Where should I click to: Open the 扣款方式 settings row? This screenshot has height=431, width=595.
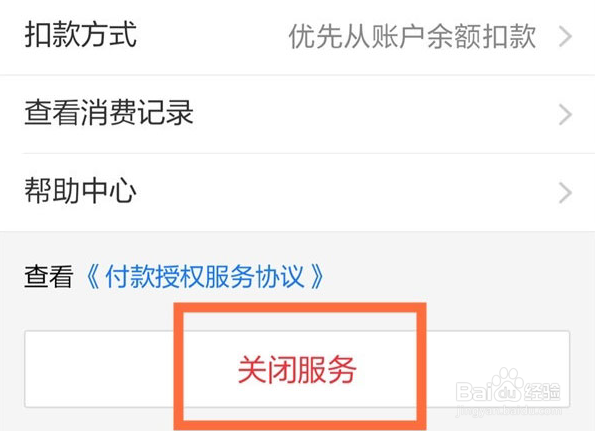point(298,37)
